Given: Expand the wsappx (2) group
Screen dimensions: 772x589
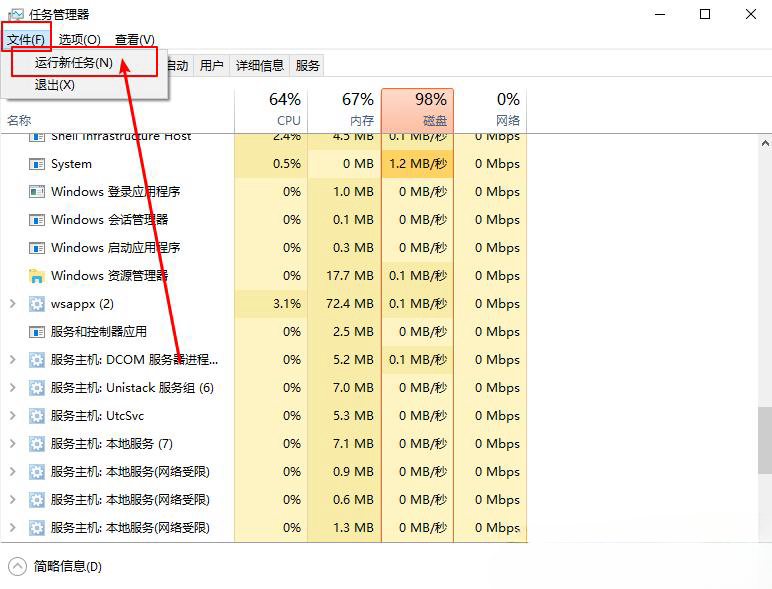Looking at the screenshot, I should pos(13,304).
